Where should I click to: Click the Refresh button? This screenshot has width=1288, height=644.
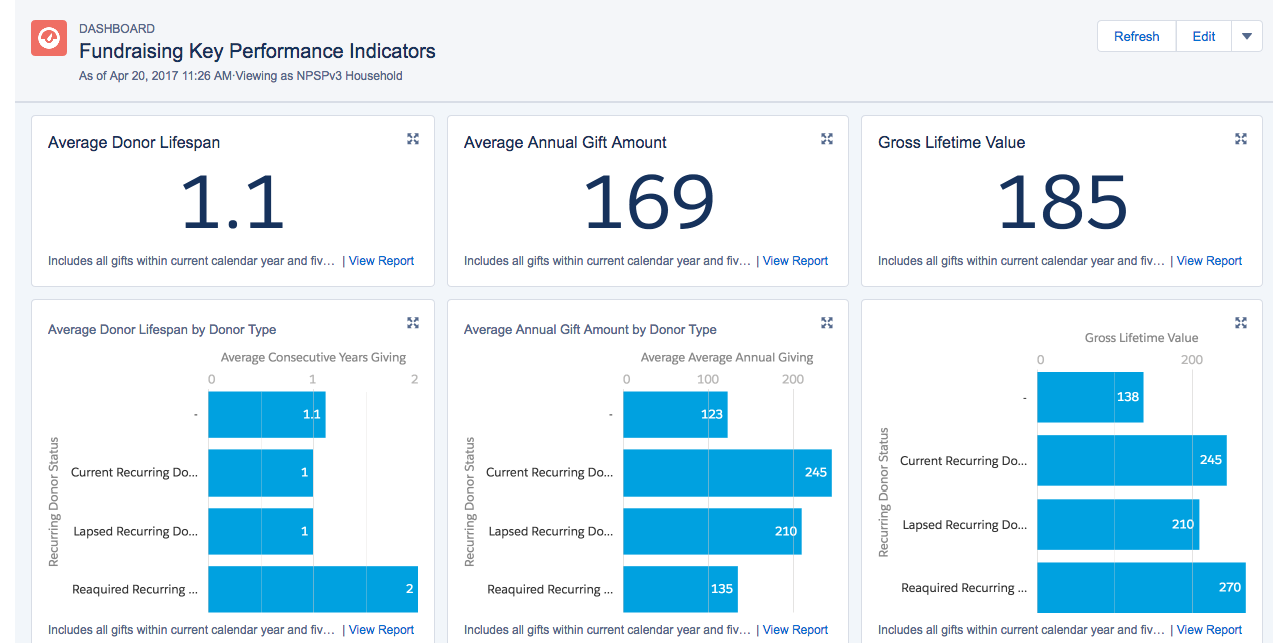[x=1136, y=35]
